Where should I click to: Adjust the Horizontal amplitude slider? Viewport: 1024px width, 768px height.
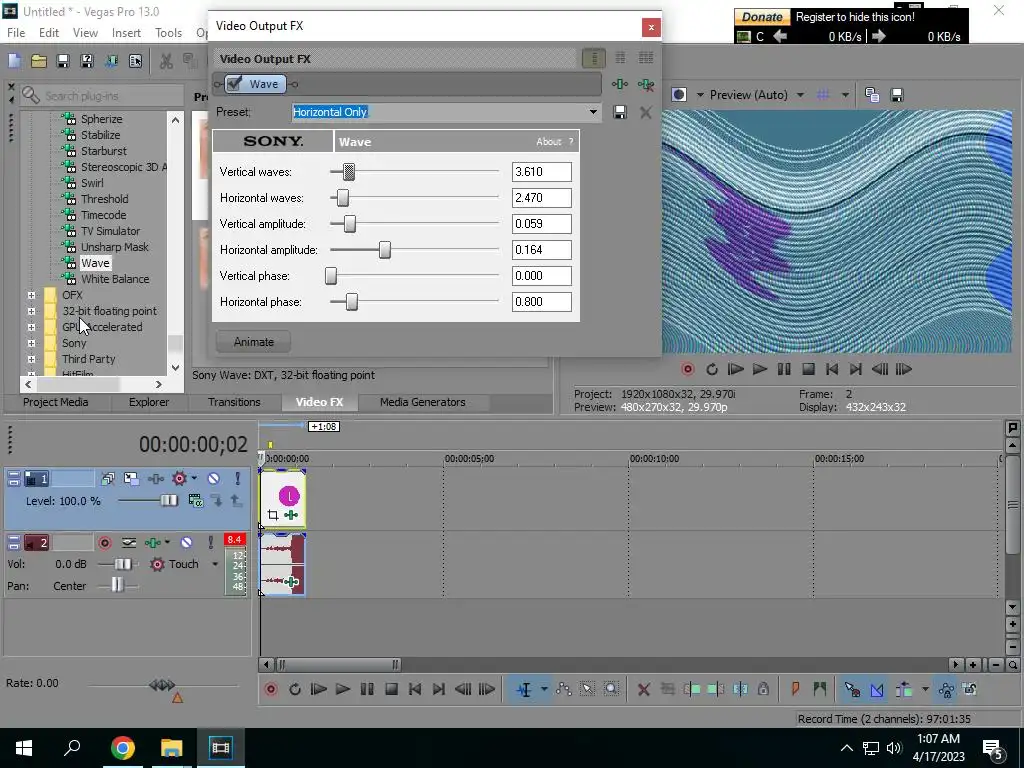point(385,250)
